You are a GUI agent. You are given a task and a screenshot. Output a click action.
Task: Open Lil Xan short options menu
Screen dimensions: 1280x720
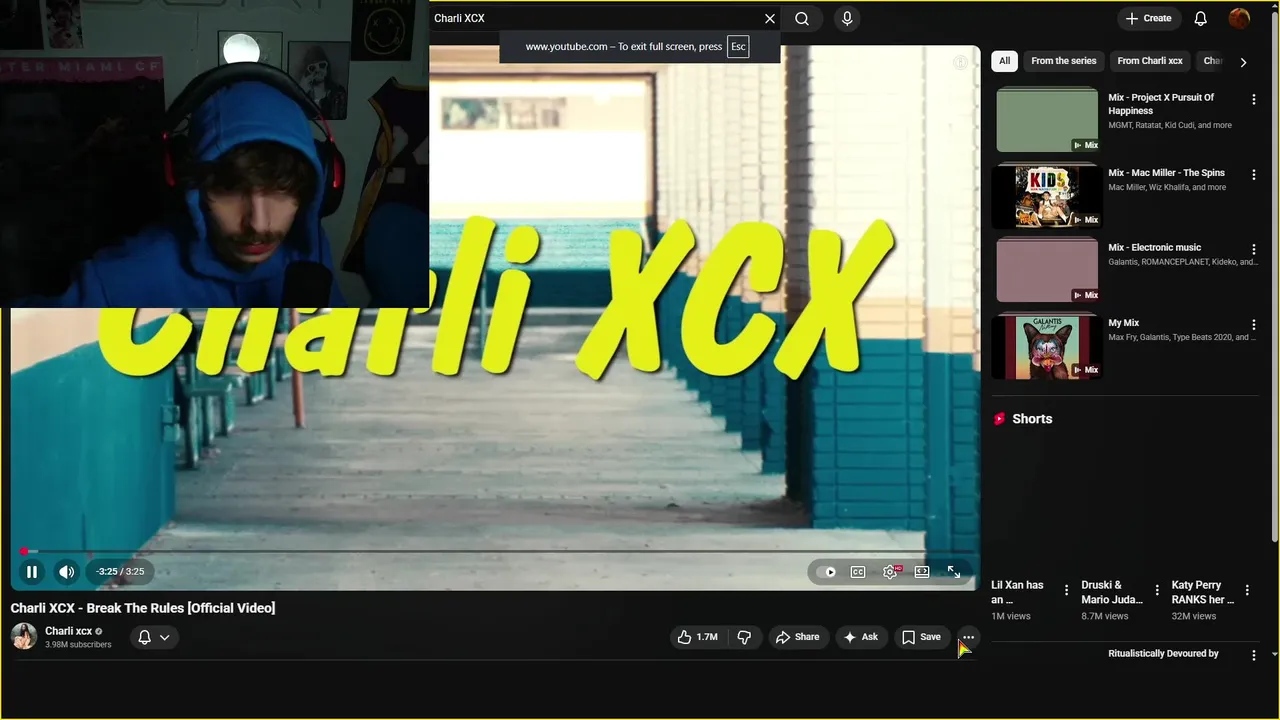(x=1066, y=590)
